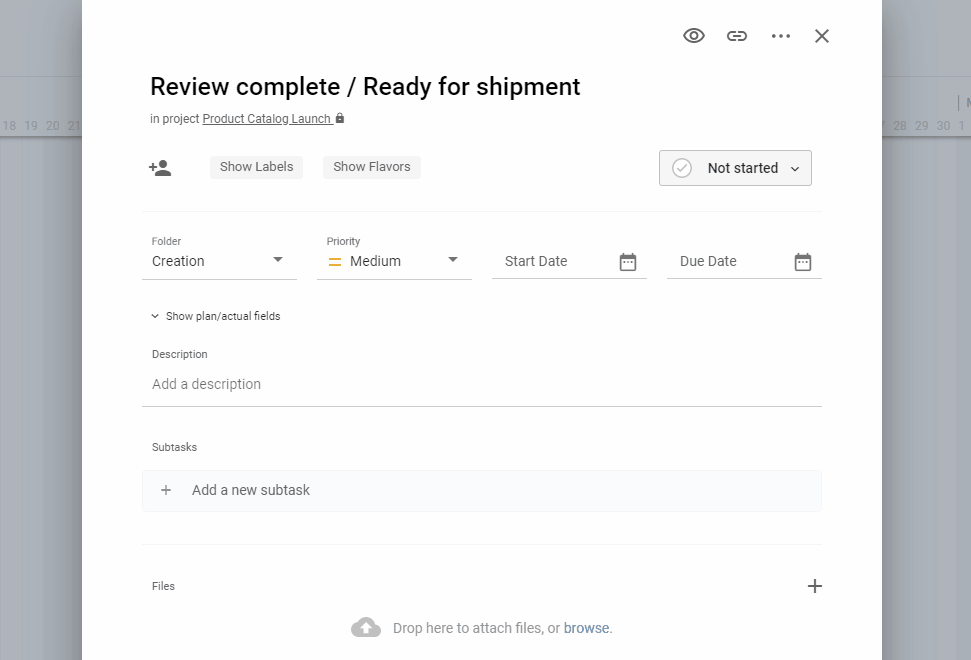The height and width of the screenshot is (660, 971).
Task: Open the Not started status dropdown
Action: tap(735, 168)
